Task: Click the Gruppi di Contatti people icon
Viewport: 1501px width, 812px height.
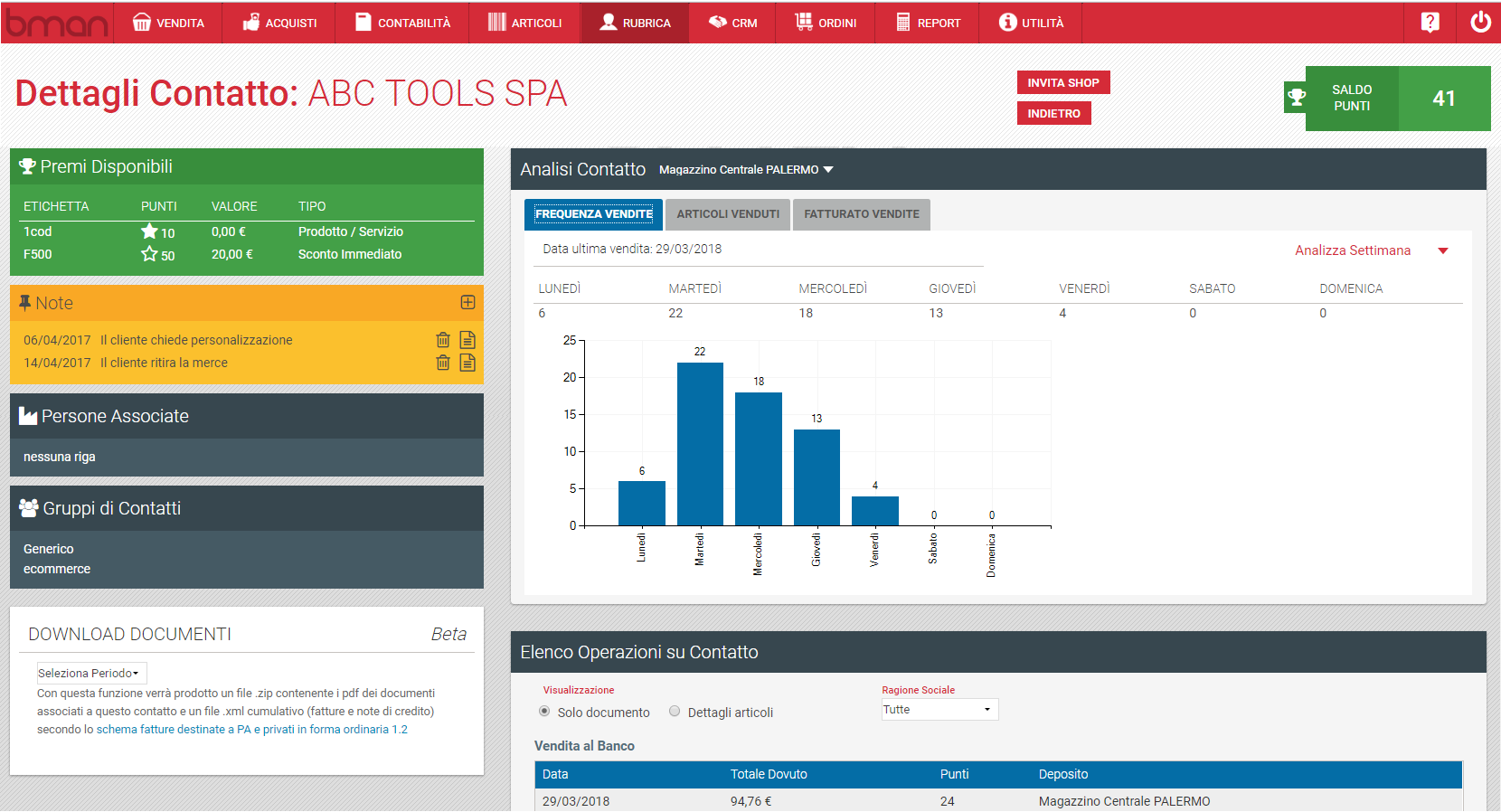Action: point(29,508)
